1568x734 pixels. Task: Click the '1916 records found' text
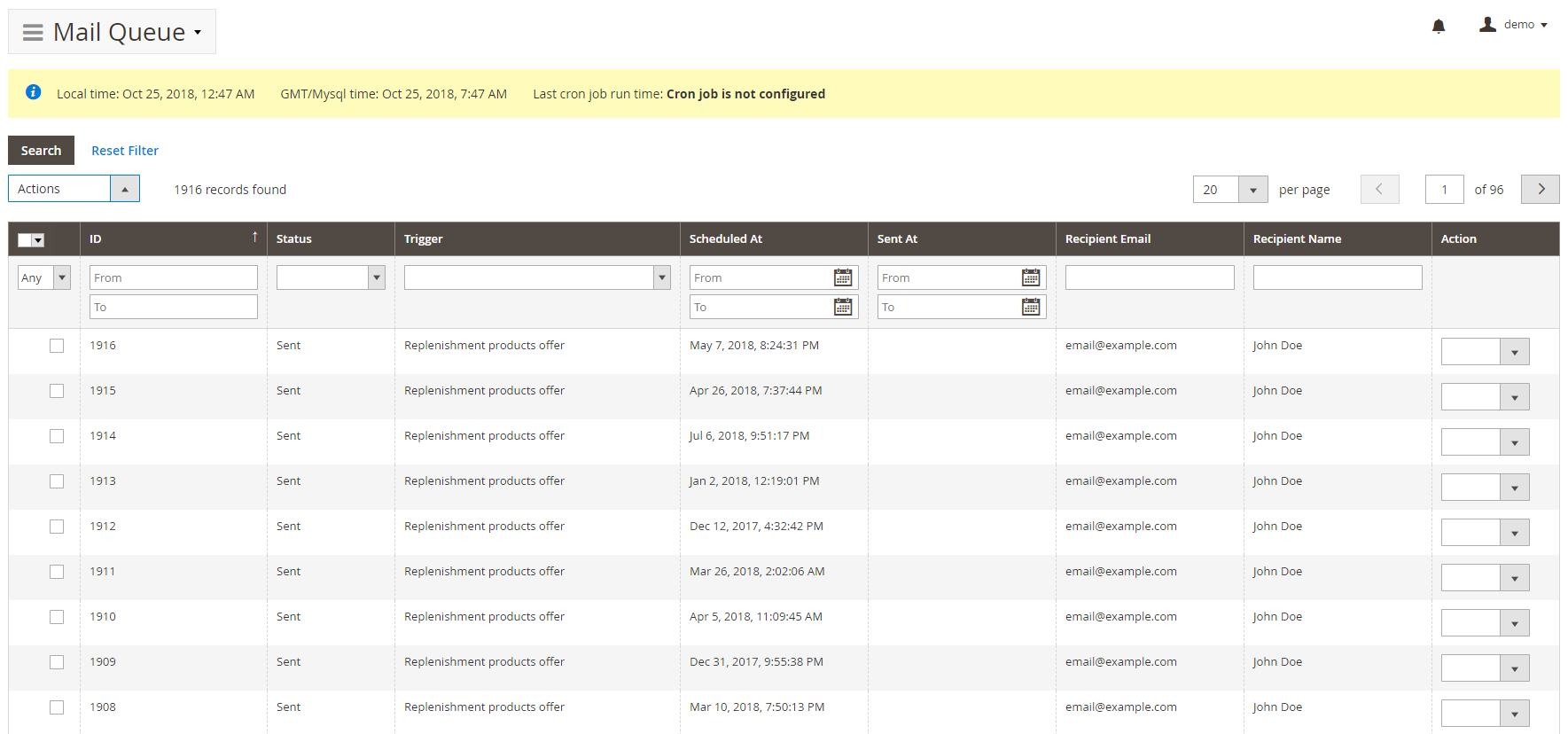coord(230,190)
